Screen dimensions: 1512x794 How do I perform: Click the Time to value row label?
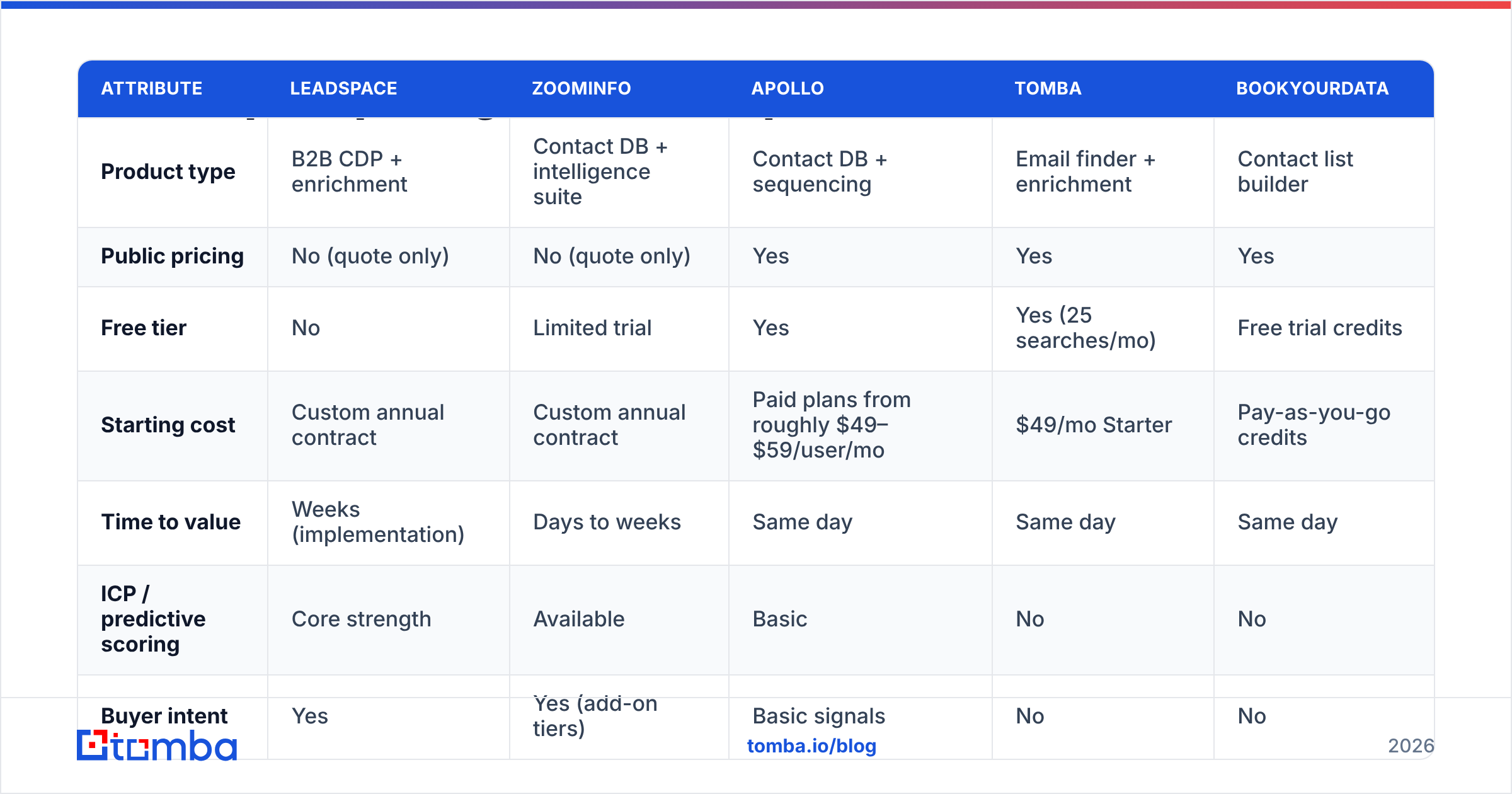point(171,522)
